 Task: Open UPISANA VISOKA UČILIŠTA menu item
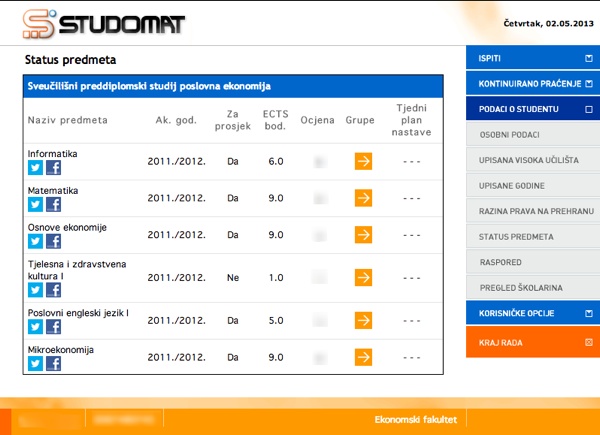coord(533,160)
